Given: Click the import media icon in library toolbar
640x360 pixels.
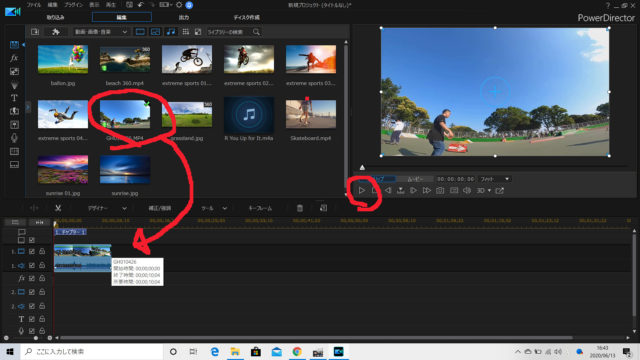Looking at the screenshot, I should coord(35,31).
